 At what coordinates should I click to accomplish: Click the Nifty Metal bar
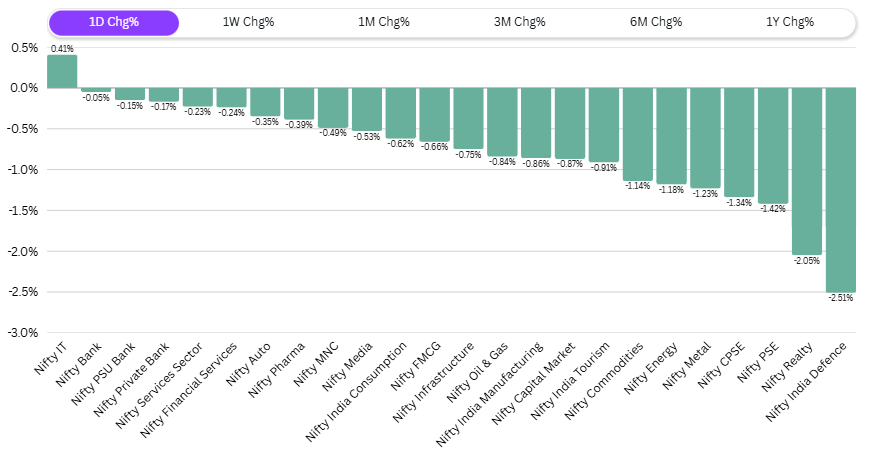click(x=705, y=137)
